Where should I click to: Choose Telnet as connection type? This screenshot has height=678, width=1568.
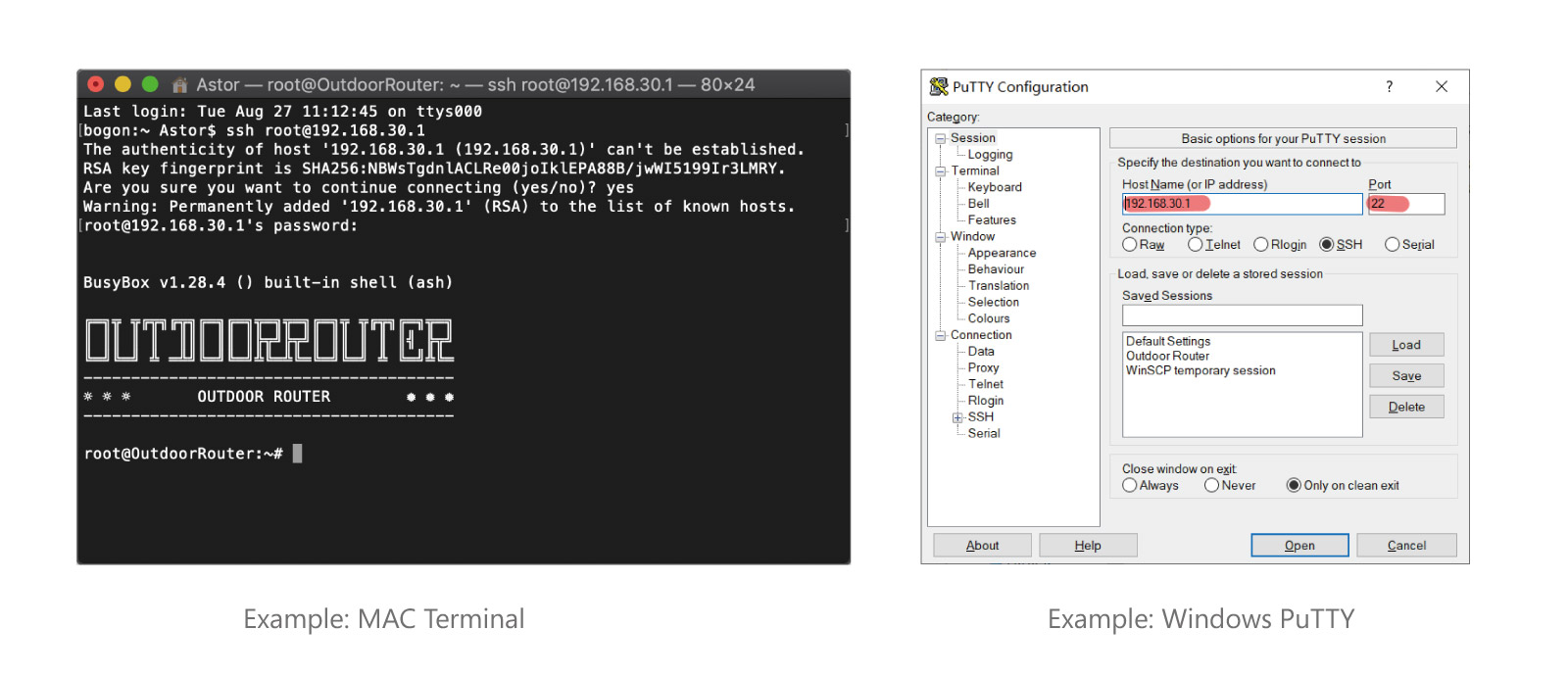[x=1195, y=245]
